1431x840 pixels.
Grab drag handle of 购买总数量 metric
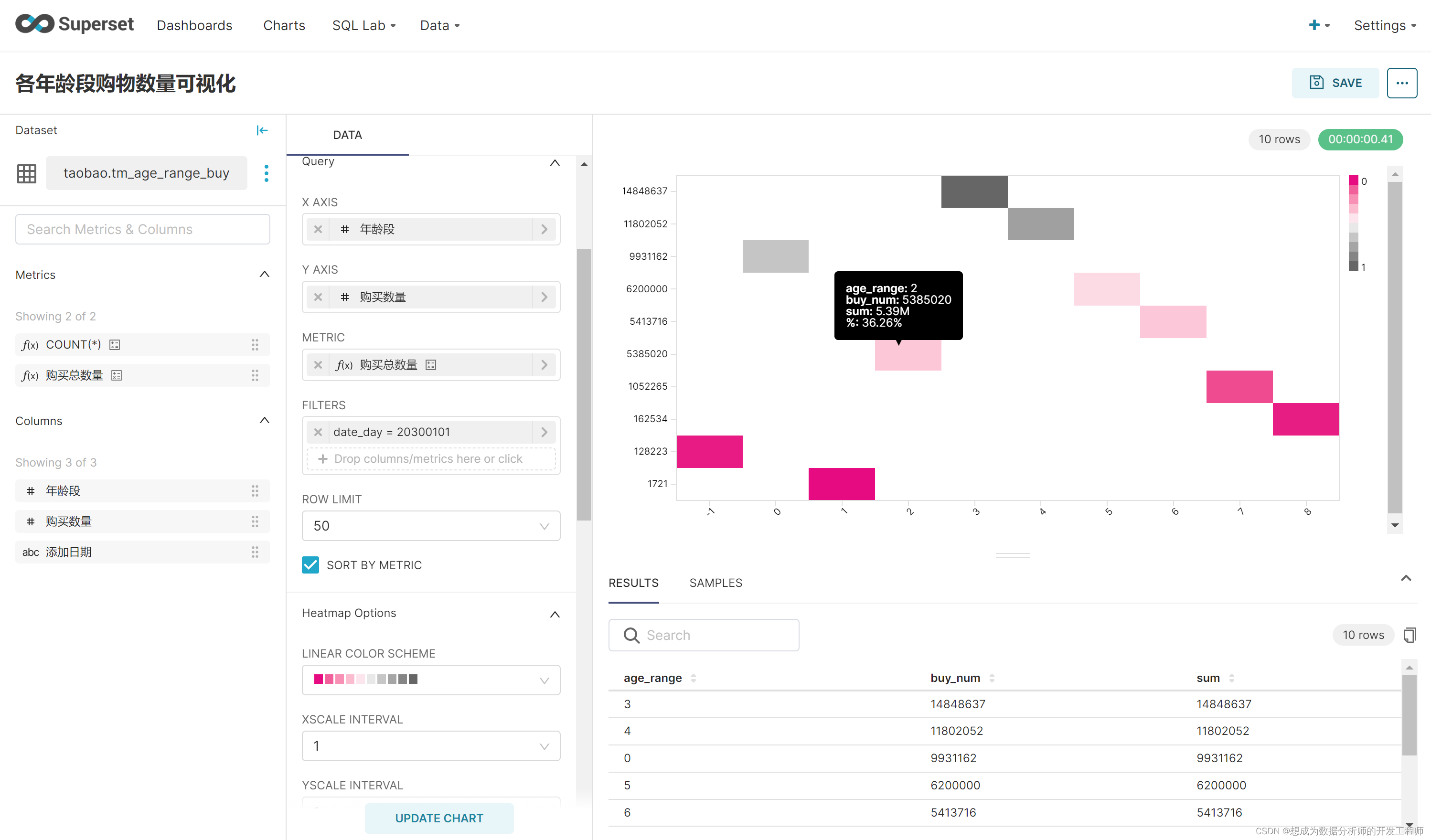tap(255, 375)
